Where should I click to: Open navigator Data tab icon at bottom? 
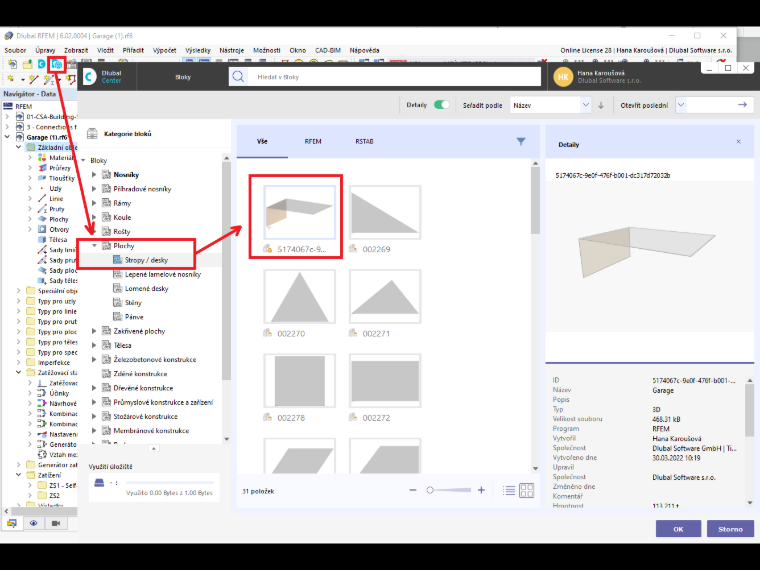[x=12, y=523]
